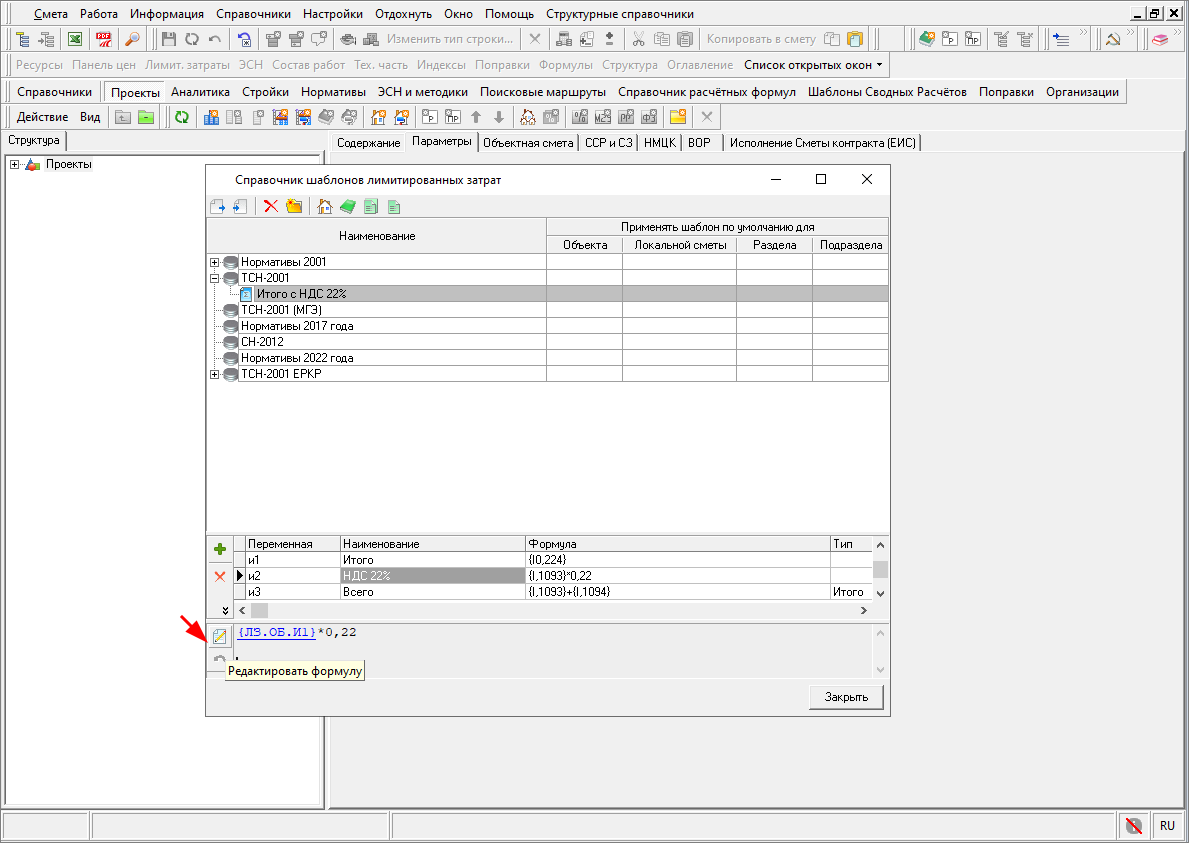
Task: Delete the variable with the small red X beside the table
Action: (x=220, y=577)
